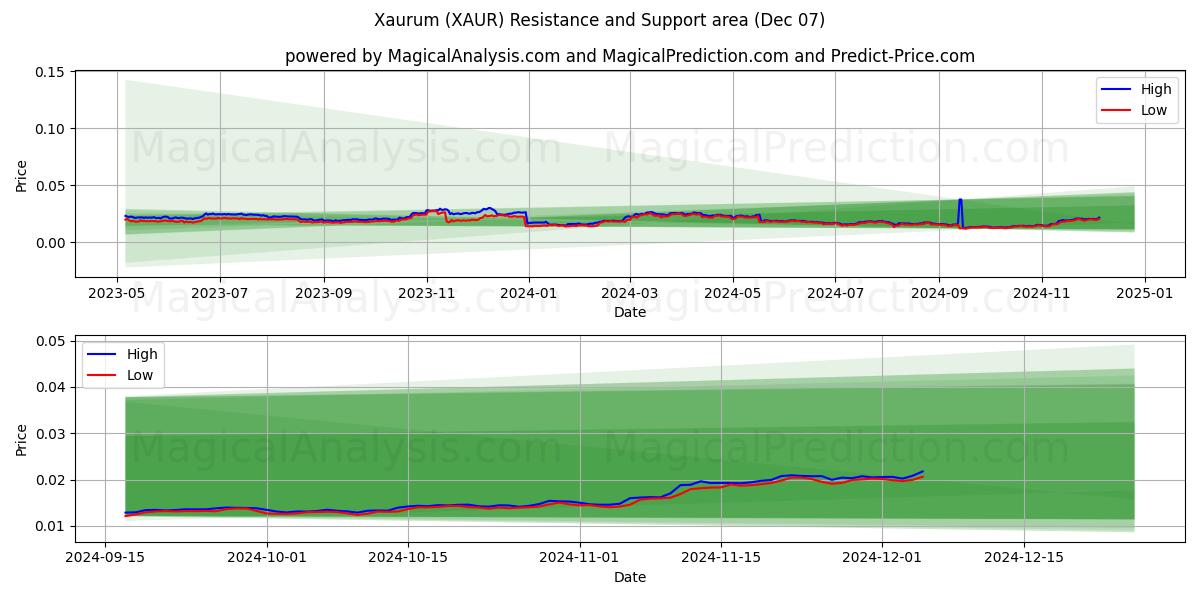
Task: Click the bottom chart 'Price' axis label
Action: [22, 438]
